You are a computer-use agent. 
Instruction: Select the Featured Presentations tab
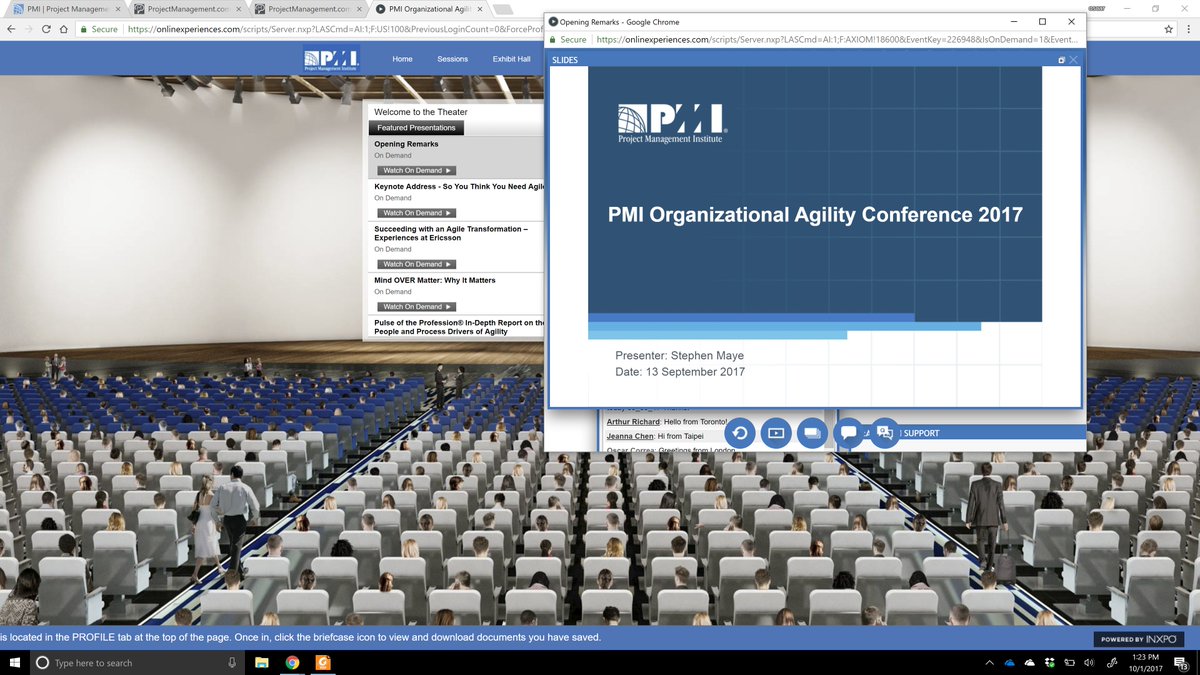click(x=416, y=128)
